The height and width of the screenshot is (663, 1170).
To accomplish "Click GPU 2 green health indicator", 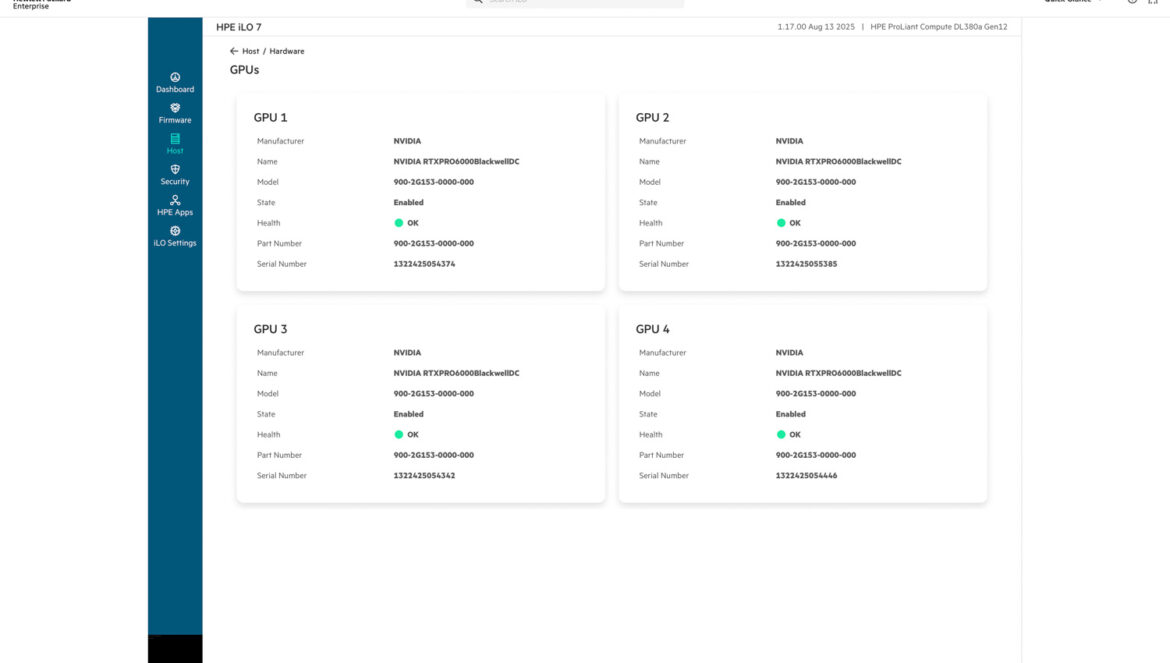I will [x=781, y=223].
